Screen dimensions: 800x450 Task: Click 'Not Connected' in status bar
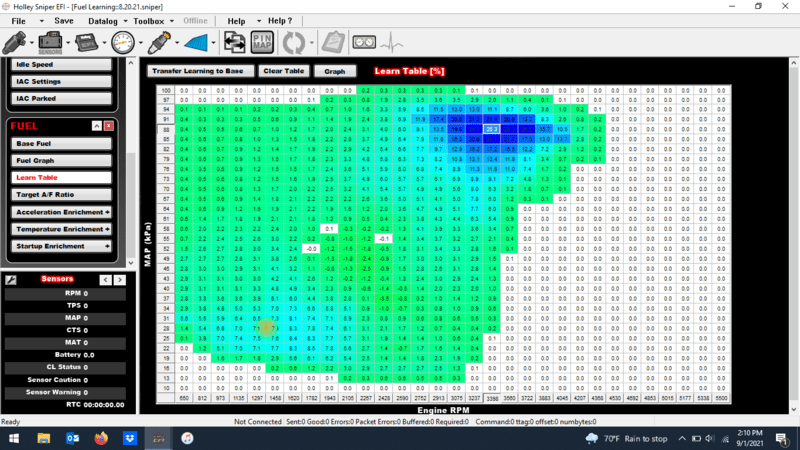click(x=258, y=422)
